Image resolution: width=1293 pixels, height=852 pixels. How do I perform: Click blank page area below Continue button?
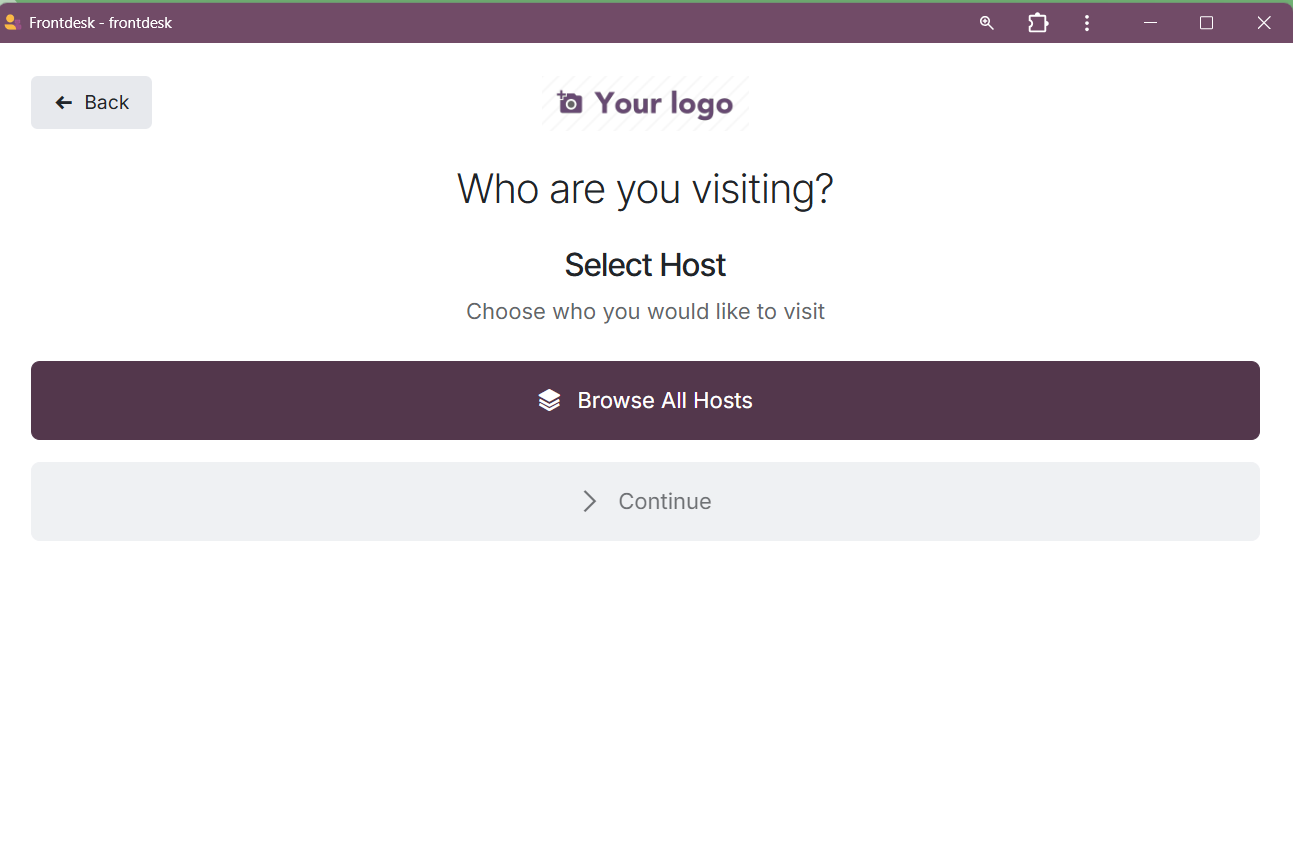pyautogui.click(x=645, y=690)
